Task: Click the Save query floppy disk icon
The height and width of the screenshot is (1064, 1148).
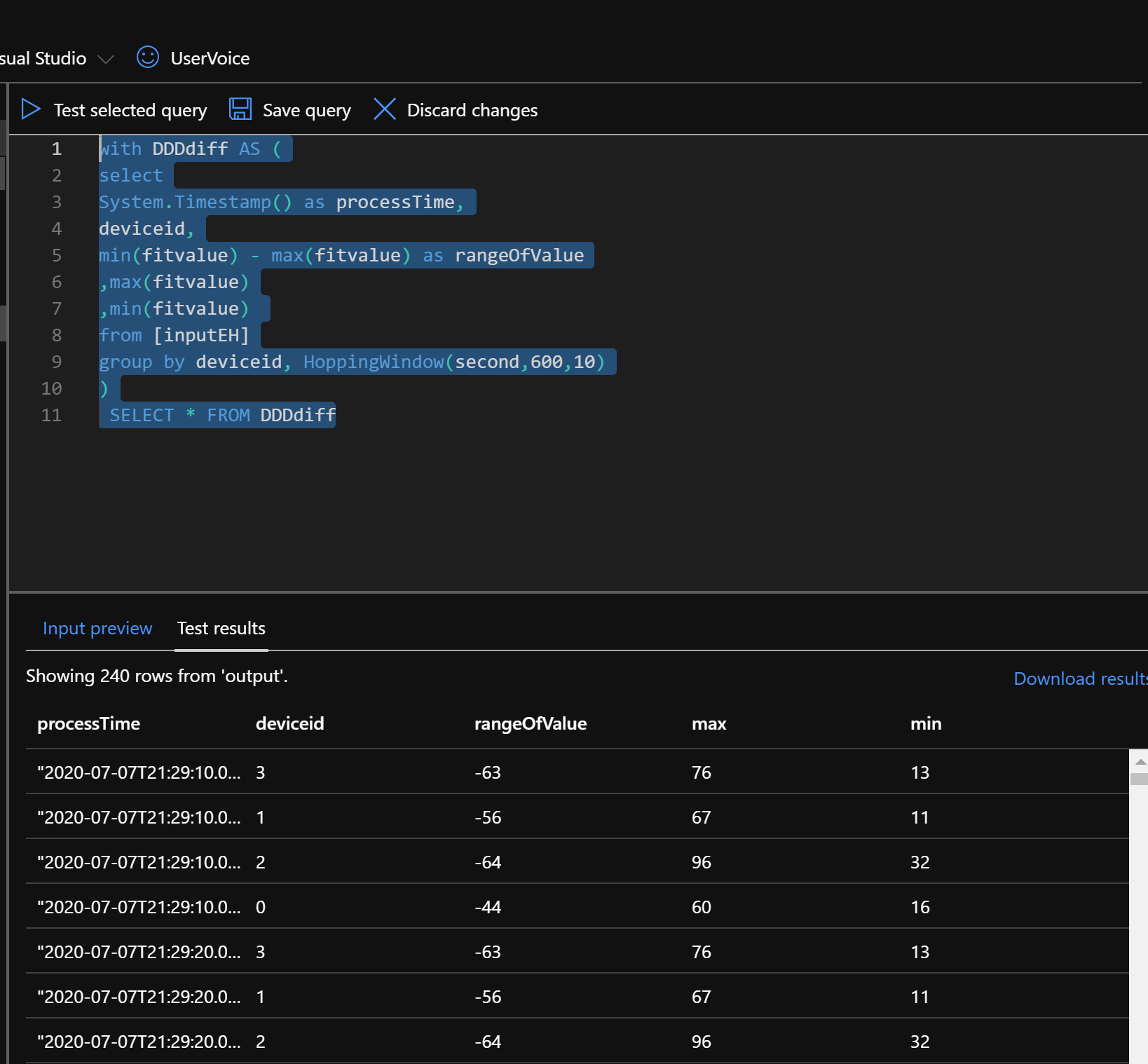Action: click(240, 109)
